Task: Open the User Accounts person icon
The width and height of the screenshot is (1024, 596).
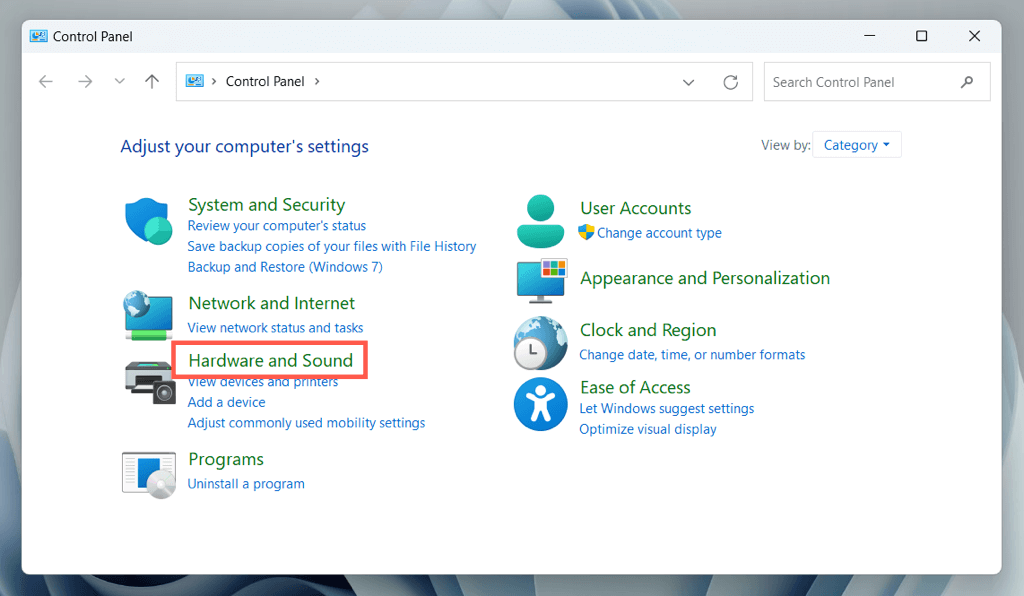Action: 540,221
